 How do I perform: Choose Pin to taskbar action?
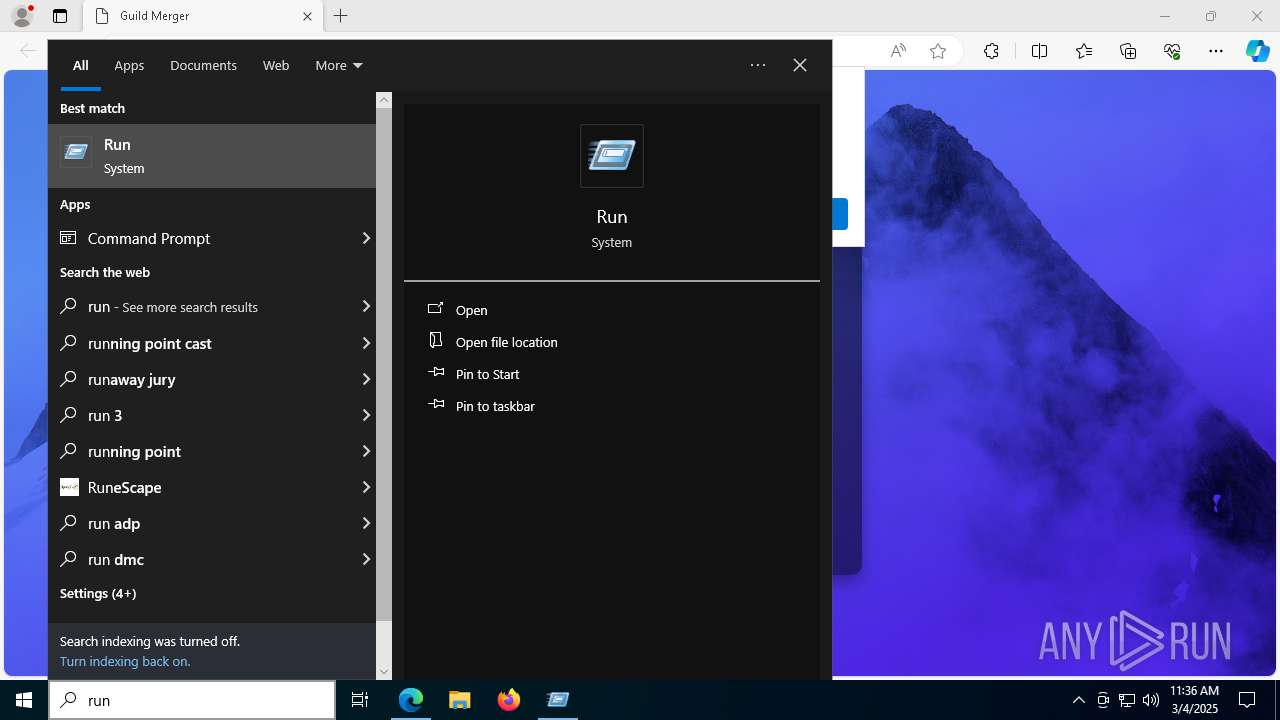coord(612,406)
